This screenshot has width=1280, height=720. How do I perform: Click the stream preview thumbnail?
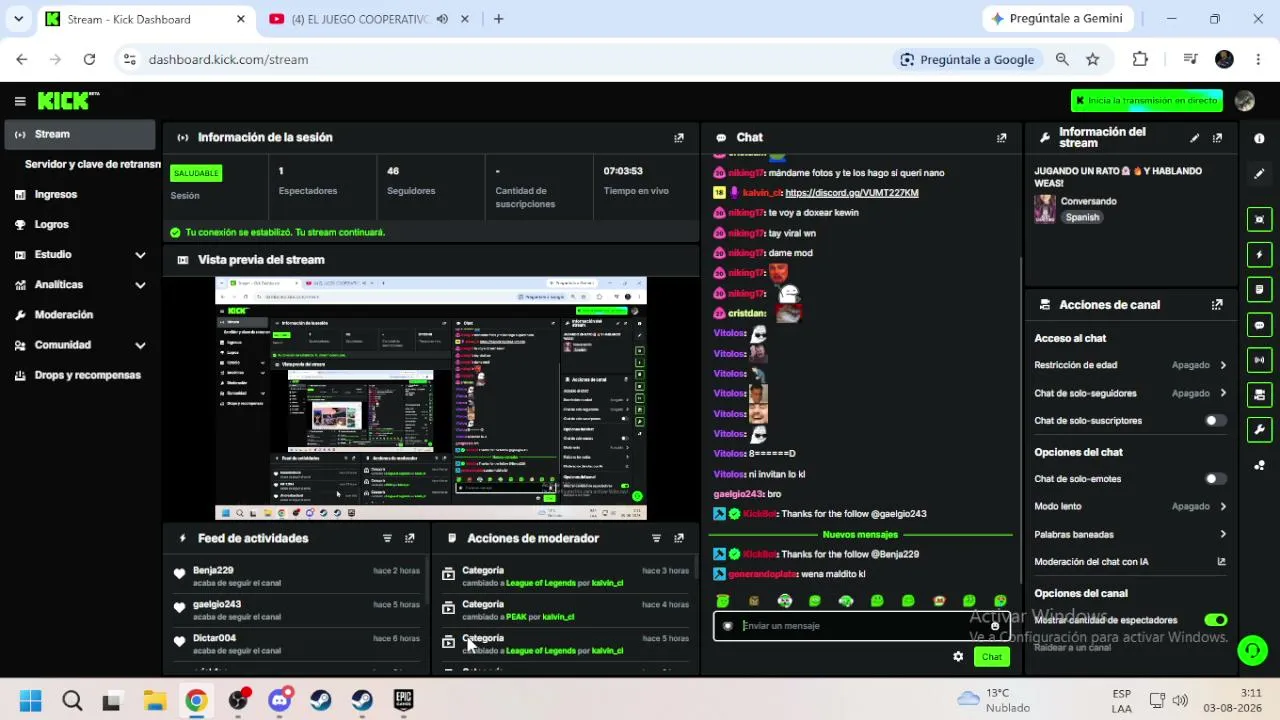(431, 399)
